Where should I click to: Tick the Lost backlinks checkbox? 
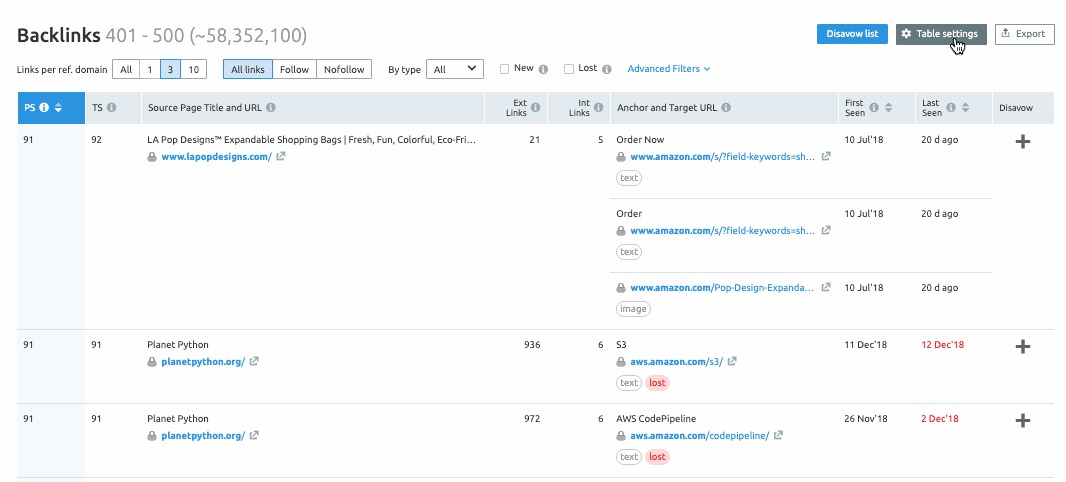point(569,69)
